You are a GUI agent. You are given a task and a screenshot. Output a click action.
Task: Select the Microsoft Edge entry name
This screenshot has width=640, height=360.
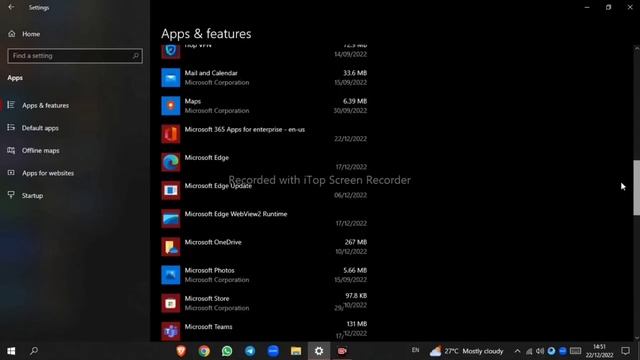pyautogui.click(x=207, y=158)
